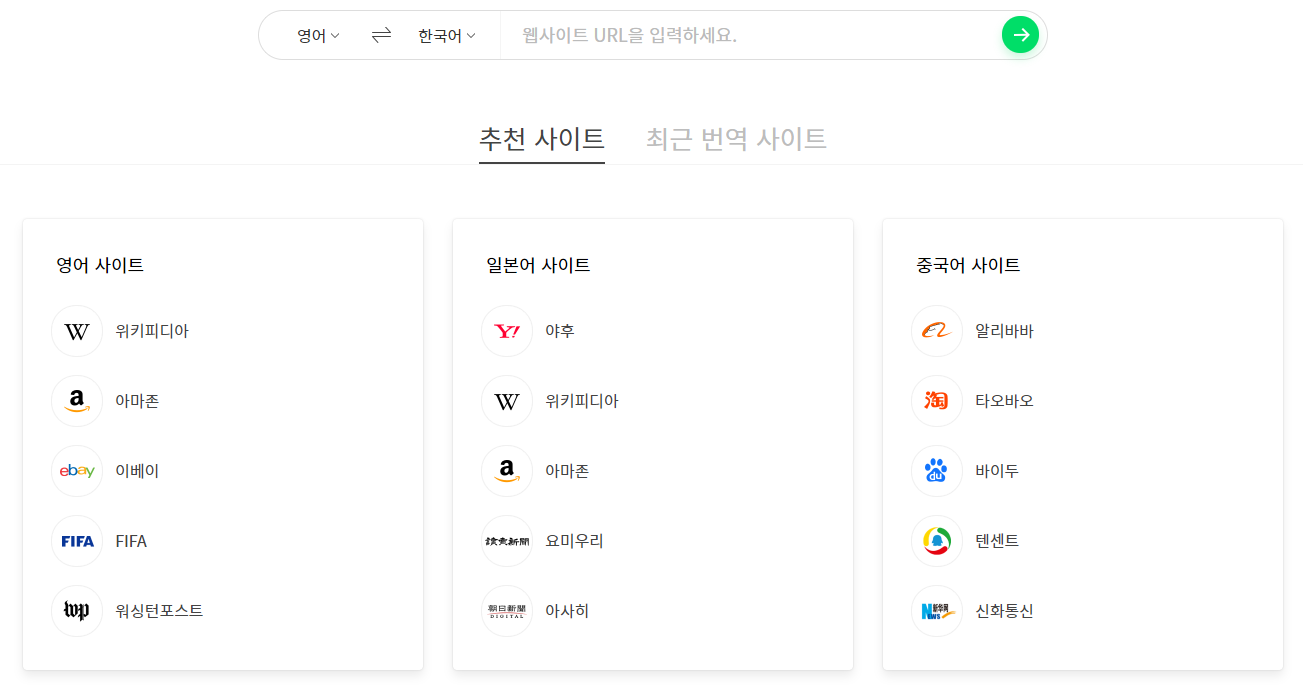Open 위키피디아 link in 일본어 사이트
The image size is (1303, 686).
coord(582,401)
